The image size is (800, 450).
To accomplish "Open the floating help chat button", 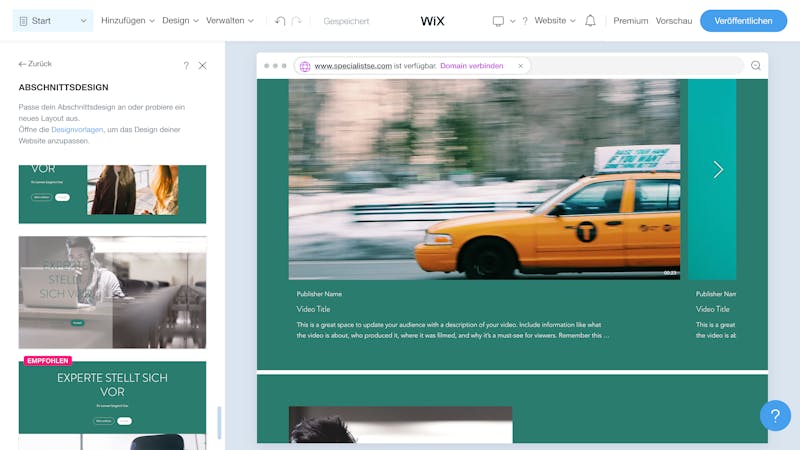I will click(775, 416).
